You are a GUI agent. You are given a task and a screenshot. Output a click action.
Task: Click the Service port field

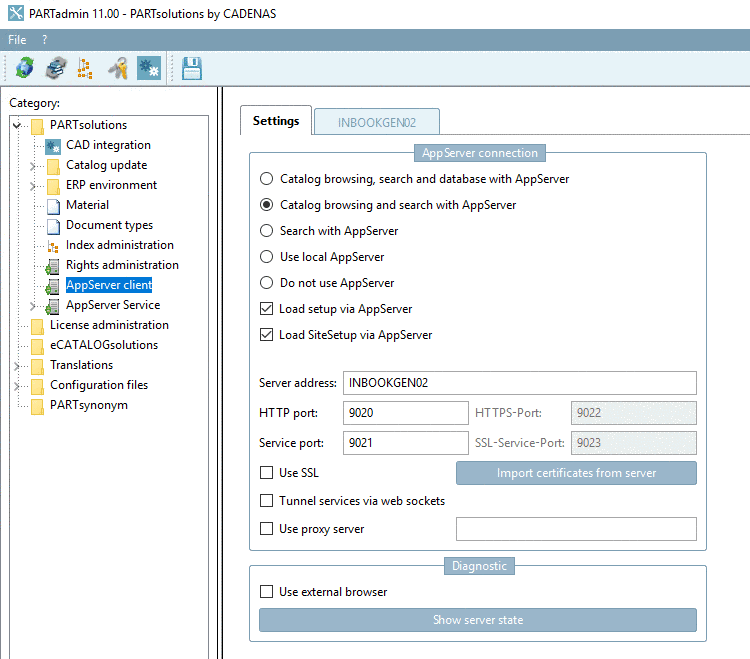click(406, 443)
